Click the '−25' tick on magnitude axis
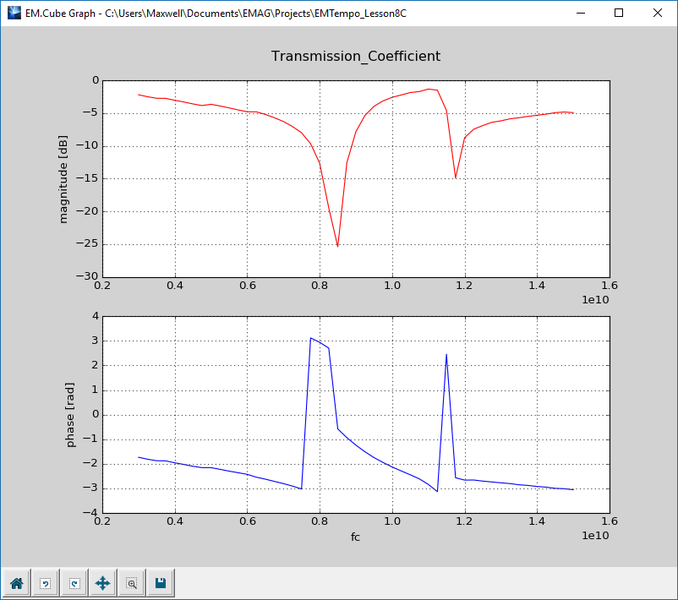 point(87,244)
